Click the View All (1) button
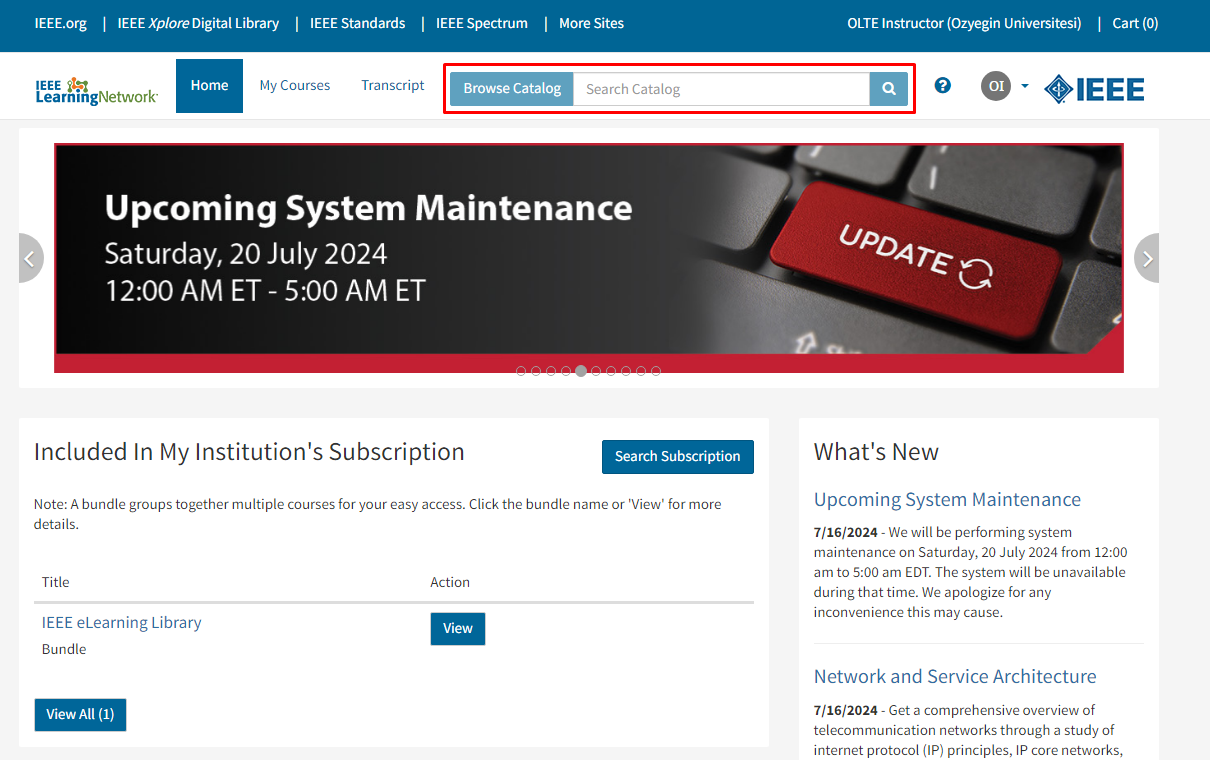The height and width of the screenshot is (760, 1210). [x=80, y=715]
